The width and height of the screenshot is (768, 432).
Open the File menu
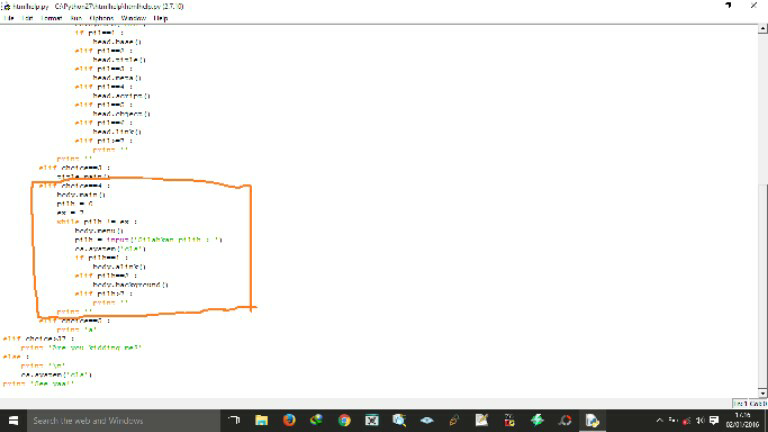8,18
